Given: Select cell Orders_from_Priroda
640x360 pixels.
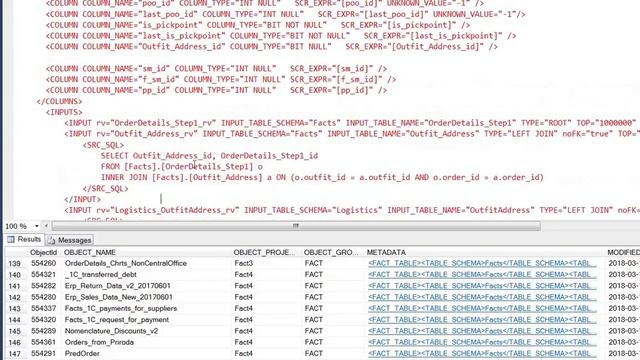Looking at the screenshot, I should click(x=99, y=342).
